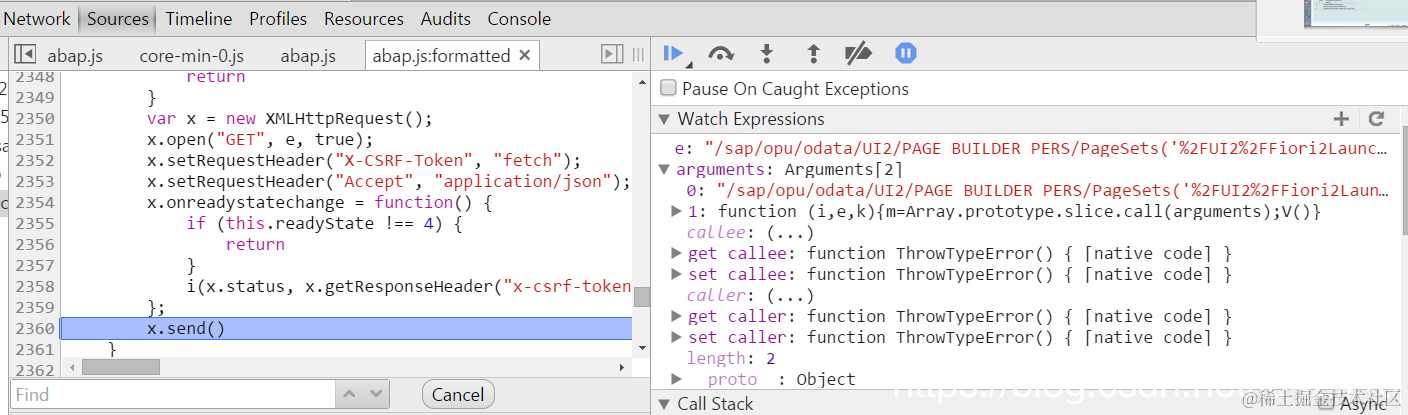
Task: Hide the debugger sidebar
Action: pos(611,54)
